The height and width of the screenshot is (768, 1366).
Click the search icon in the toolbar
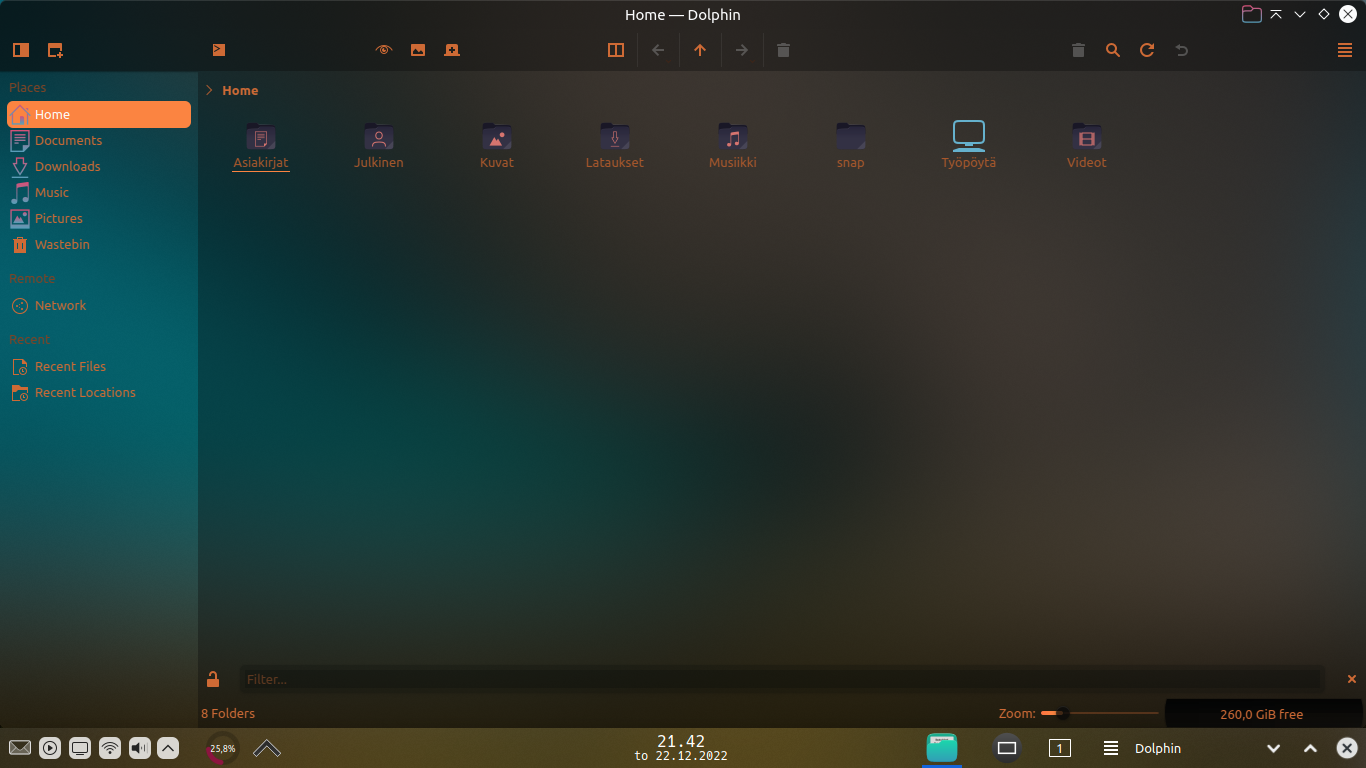(1112, 49)
